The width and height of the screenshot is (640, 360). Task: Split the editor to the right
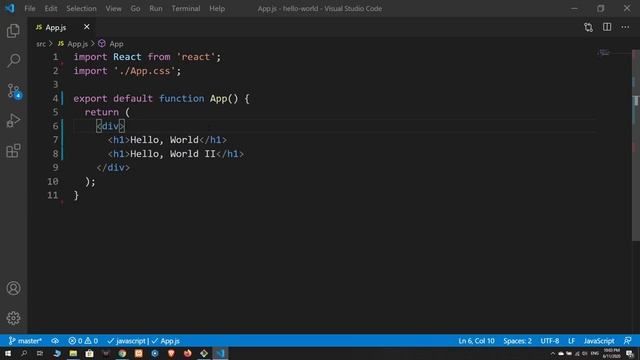point(607,27)
